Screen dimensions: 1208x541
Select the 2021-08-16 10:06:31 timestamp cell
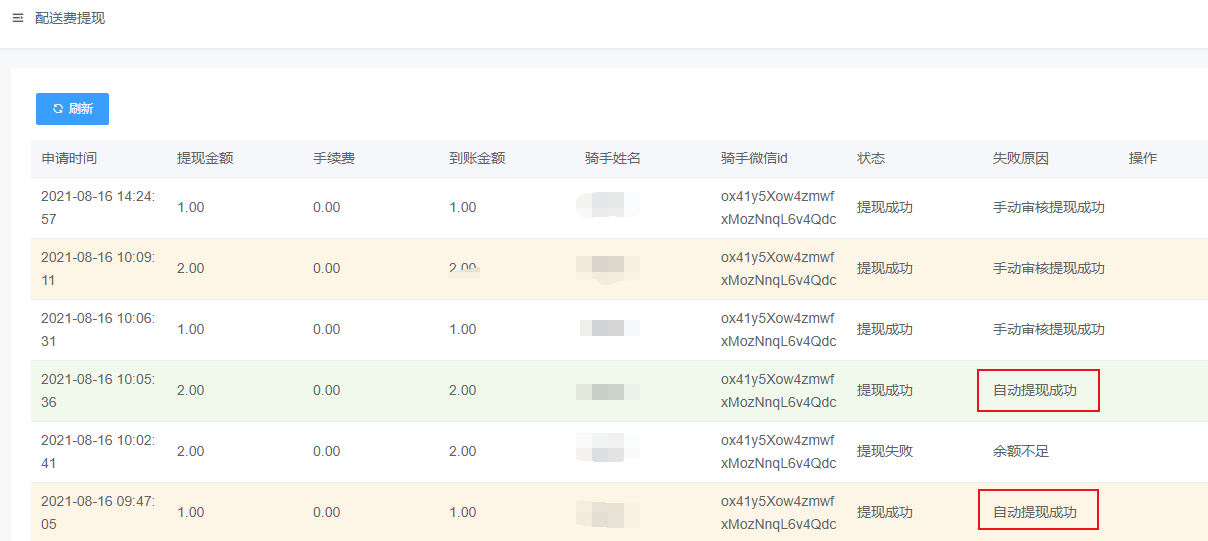click(98, 329)
